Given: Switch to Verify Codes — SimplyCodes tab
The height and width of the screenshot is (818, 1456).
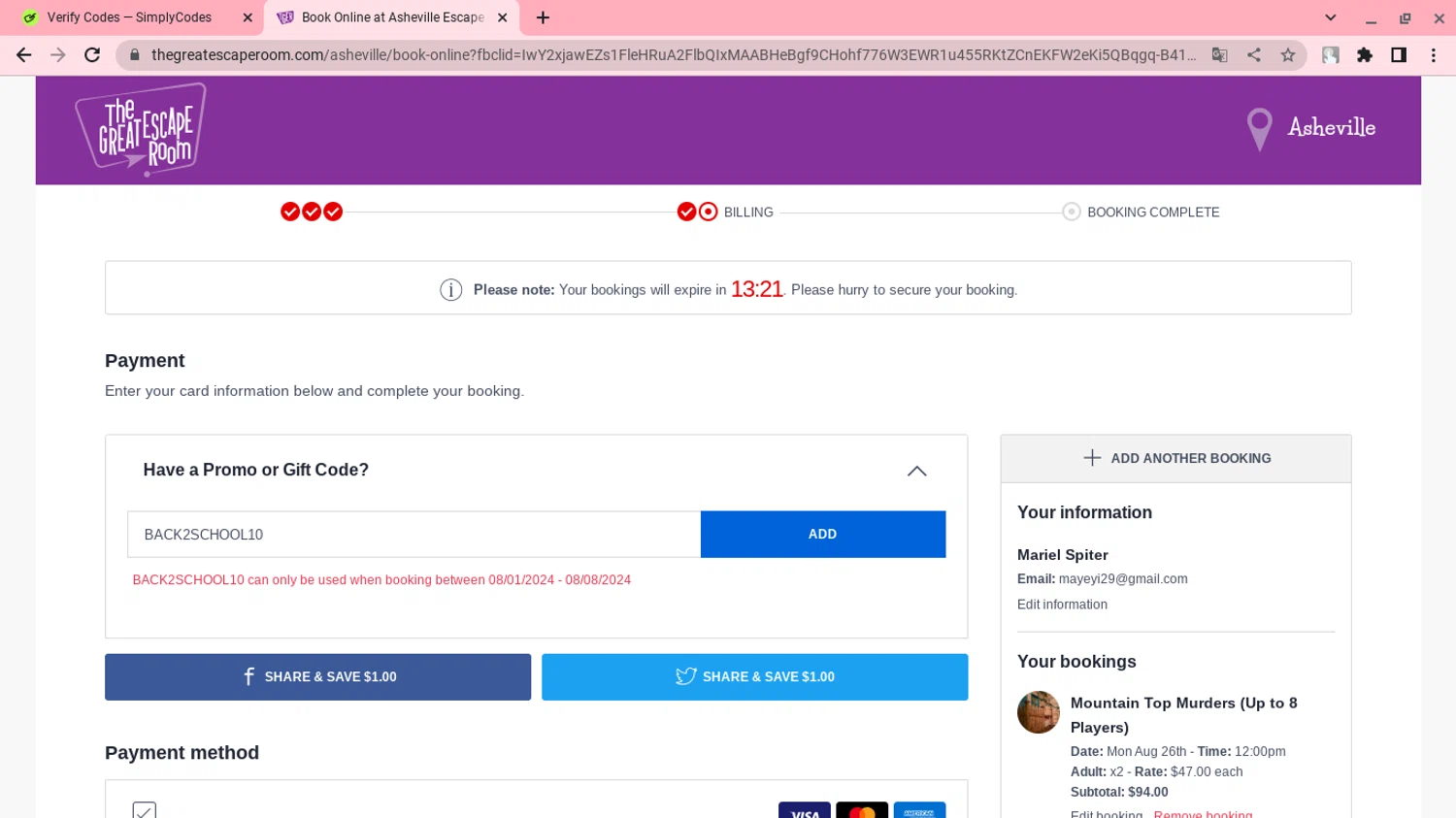Looking at the screenshot, I should click(129, 17).
